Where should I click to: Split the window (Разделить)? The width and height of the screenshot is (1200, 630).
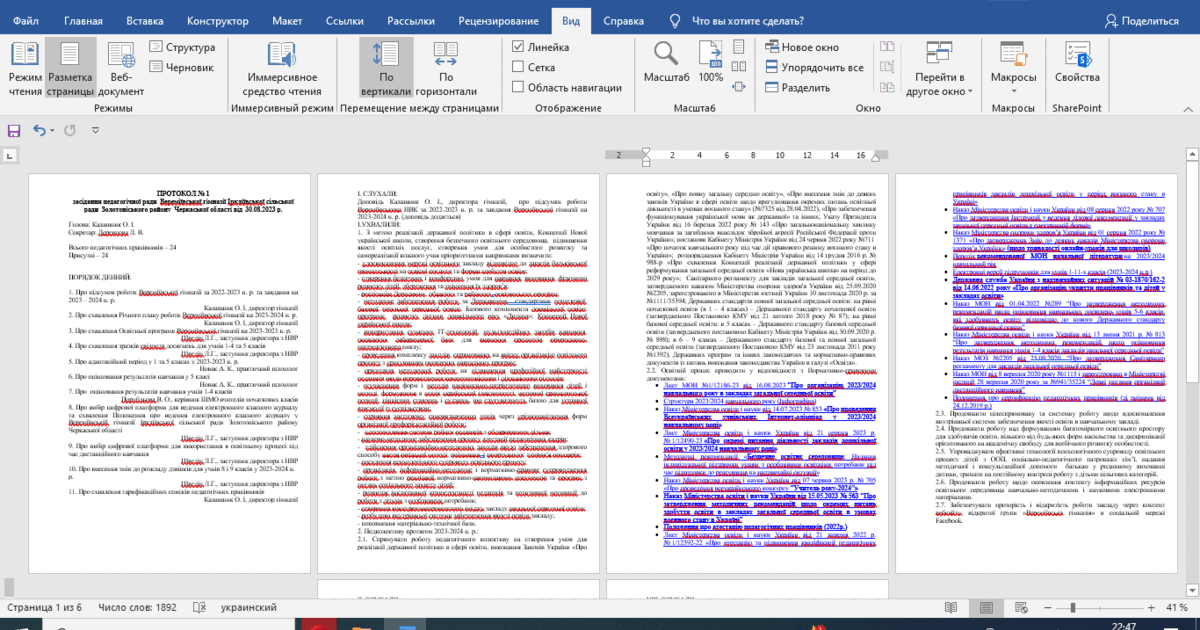pos(799,87)
